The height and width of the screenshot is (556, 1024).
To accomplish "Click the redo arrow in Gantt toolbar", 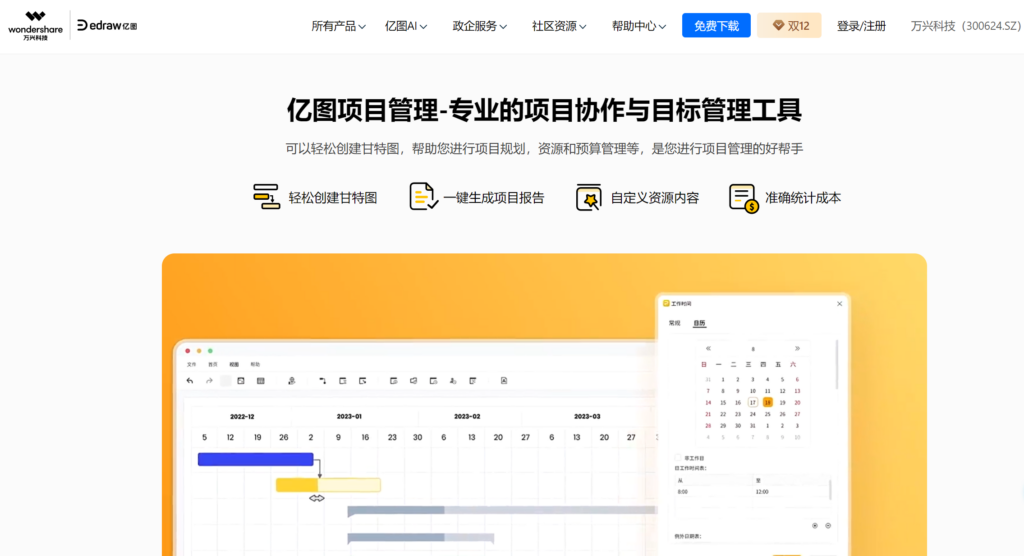I will 209,381.
